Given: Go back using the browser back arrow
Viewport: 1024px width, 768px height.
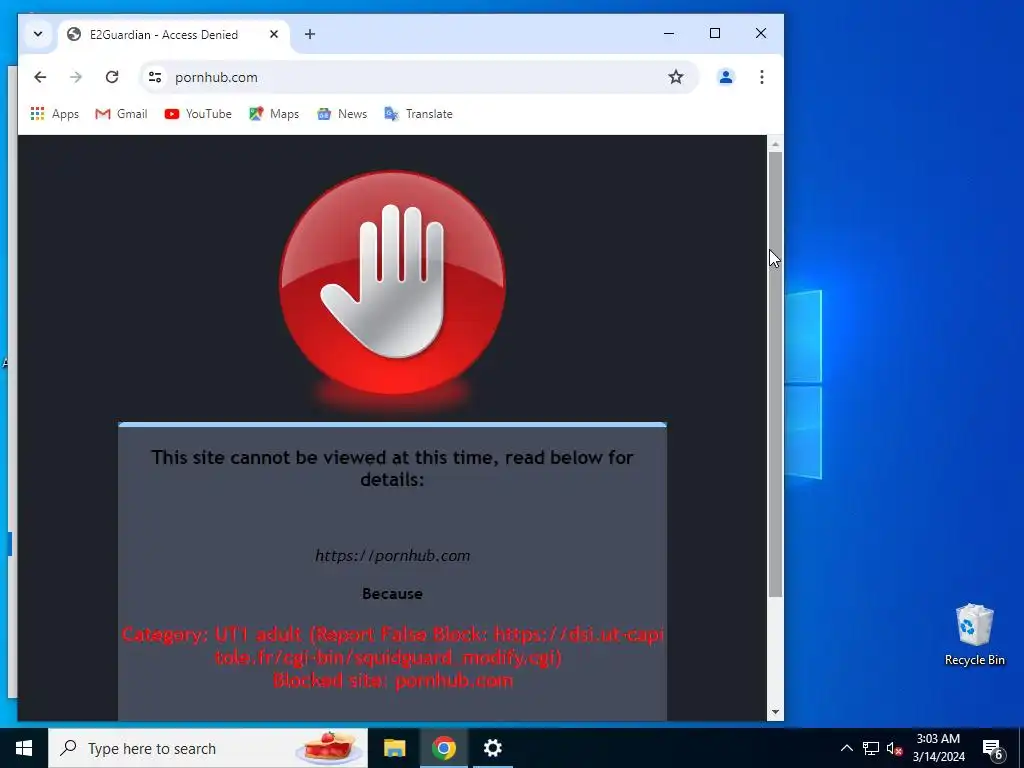Looking at the screenshot, I should pos(40,77).
